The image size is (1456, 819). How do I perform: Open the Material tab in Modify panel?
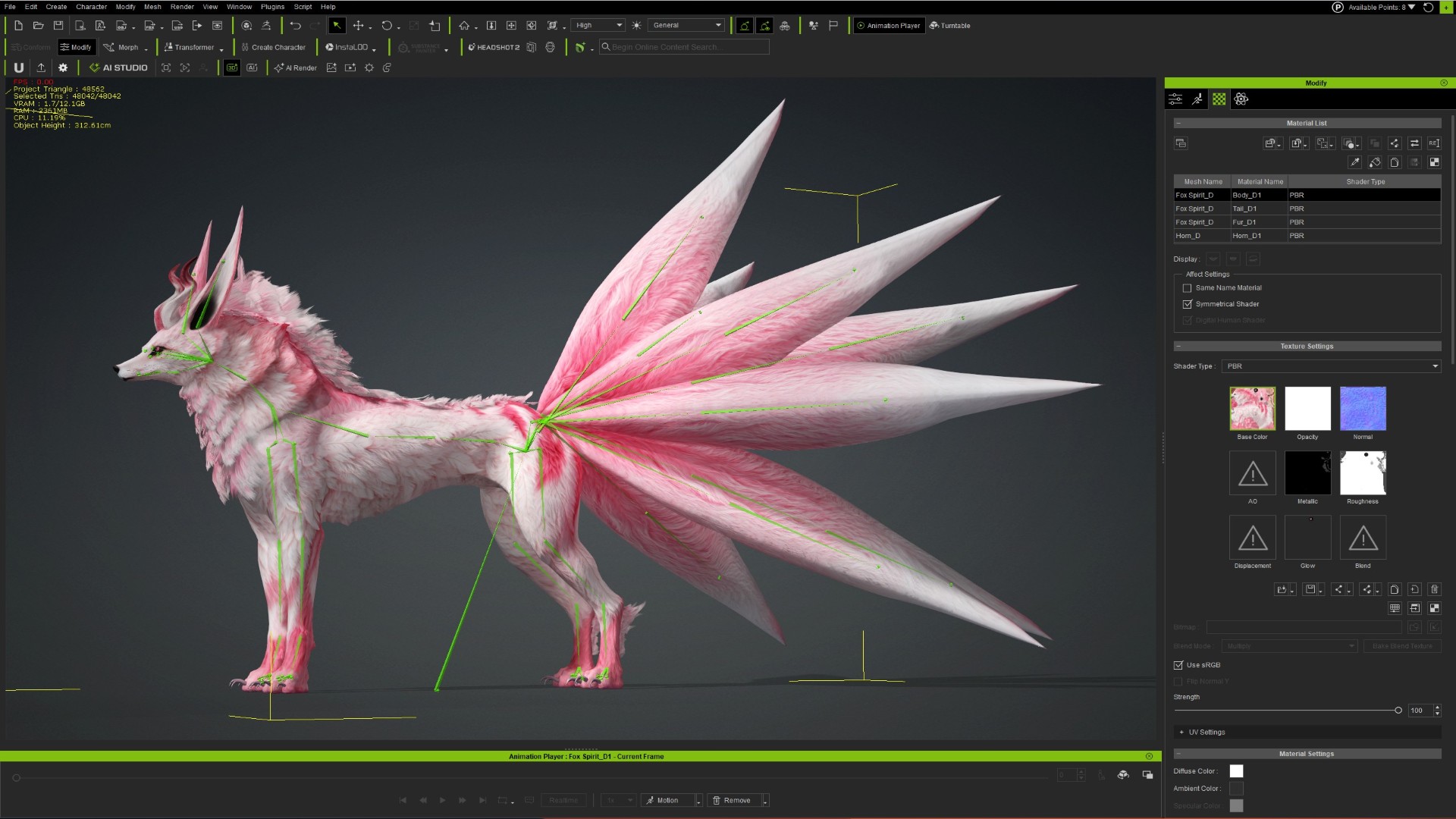1219,99
